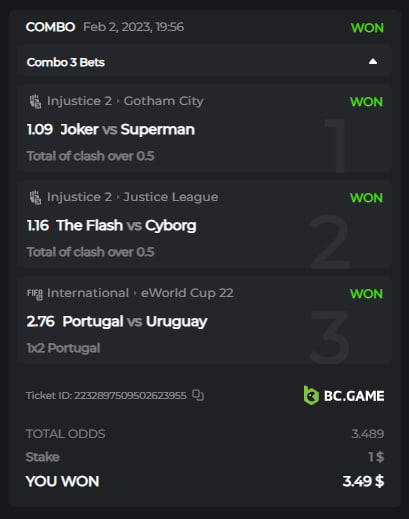
Task: Click the Injustice 2 Gotham City icon
Action: [35, 101]
